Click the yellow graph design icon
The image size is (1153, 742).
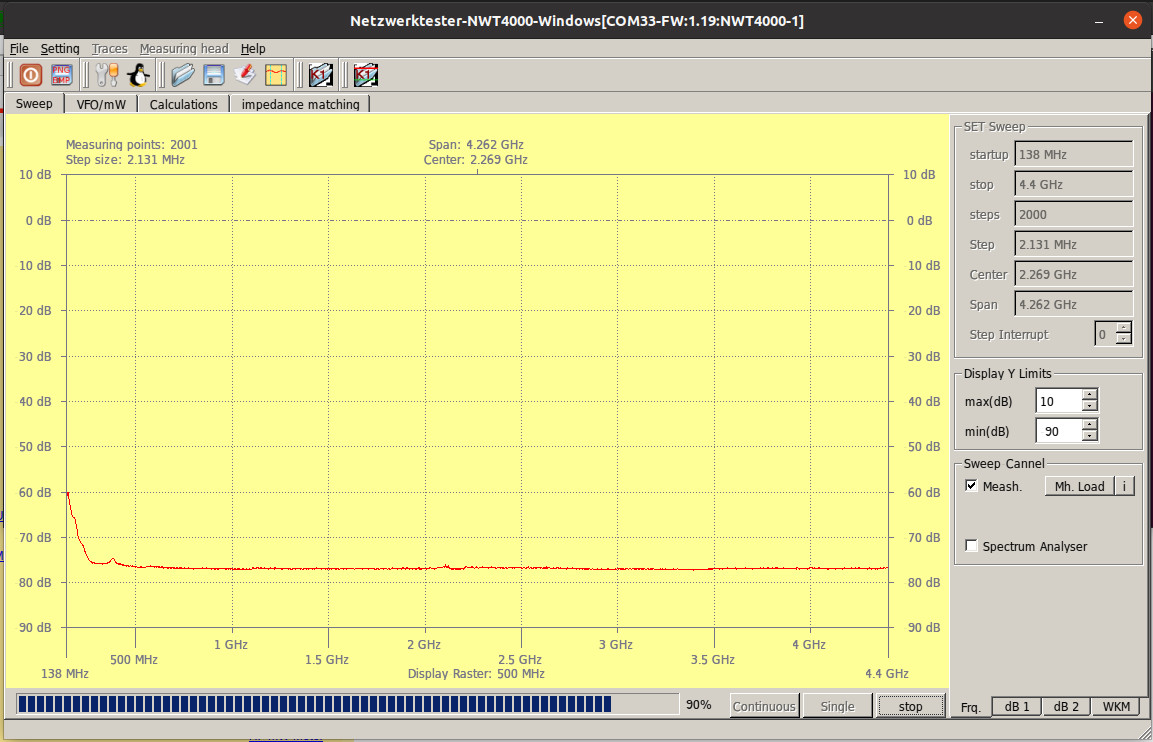tap(276, 75)
